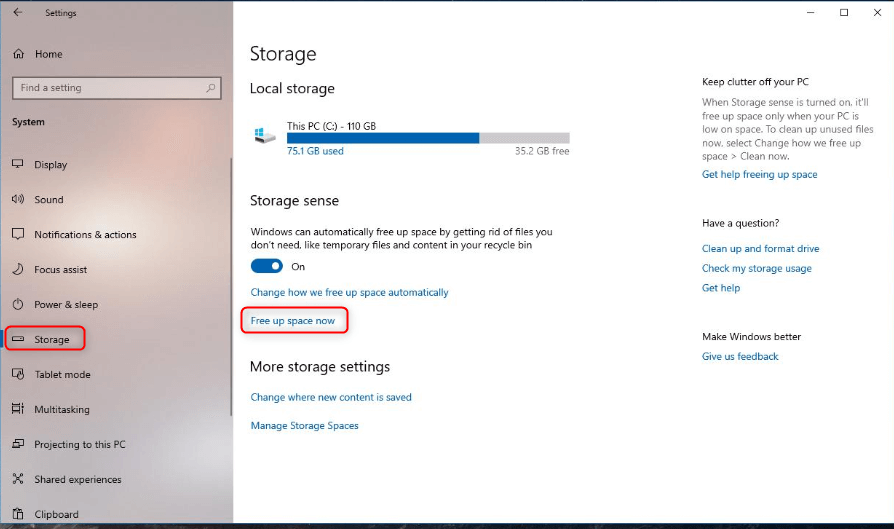Open Notifications & actions settings
The width and height of the screenshot is (894, 529).
pyautogui.click(x=85, y=235)
